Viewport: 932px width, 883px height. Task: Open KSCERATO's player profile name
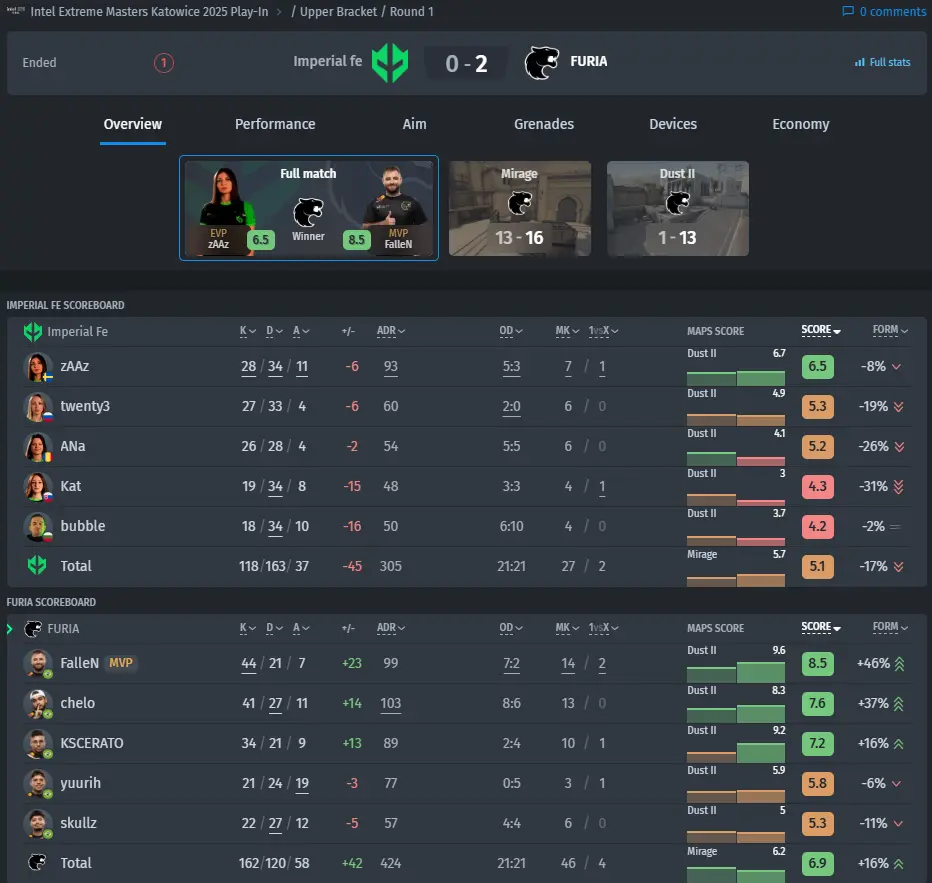point(92,743)
